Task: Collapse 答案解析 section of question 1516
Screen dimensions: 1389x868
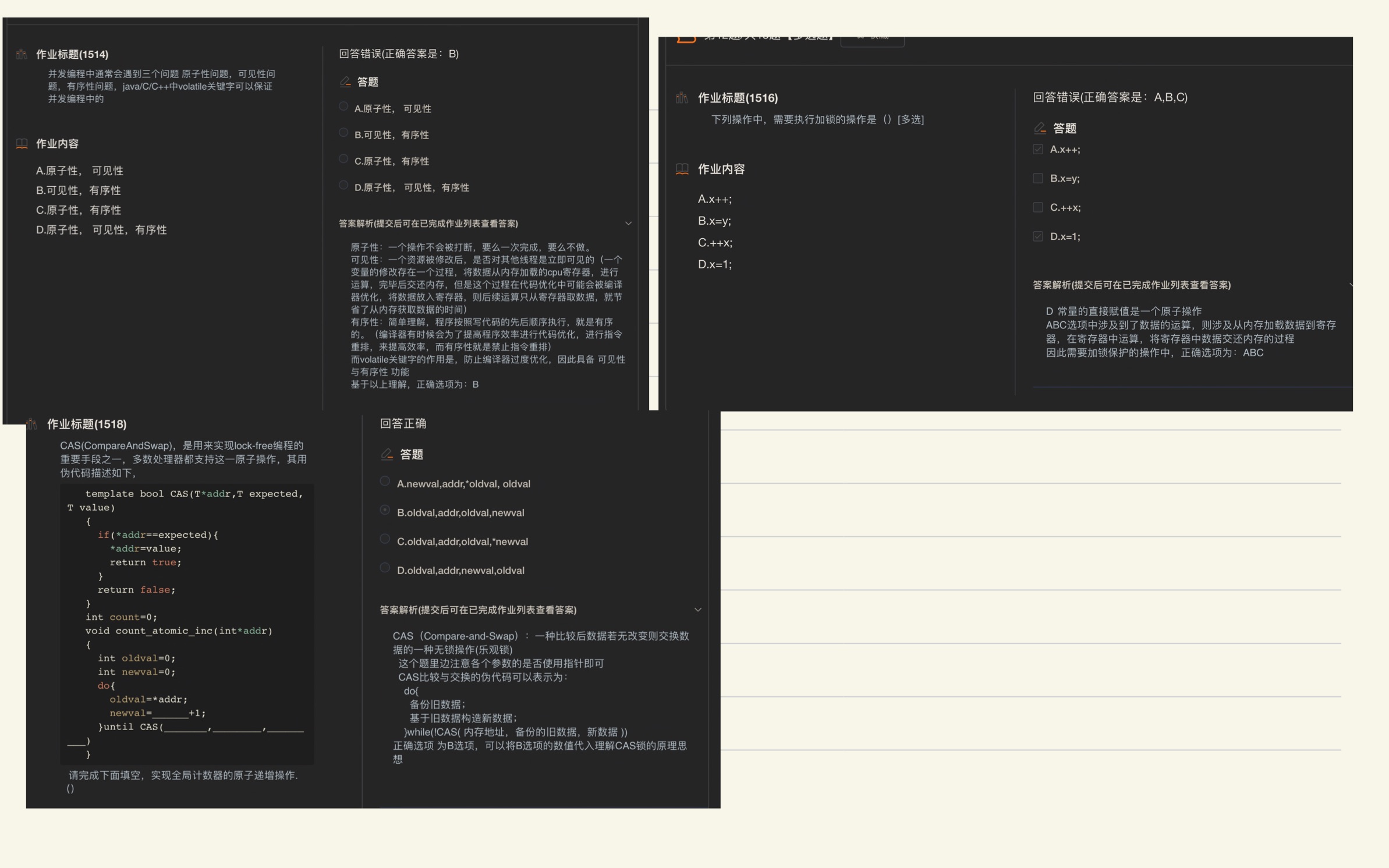Action: pos(1349,285)
